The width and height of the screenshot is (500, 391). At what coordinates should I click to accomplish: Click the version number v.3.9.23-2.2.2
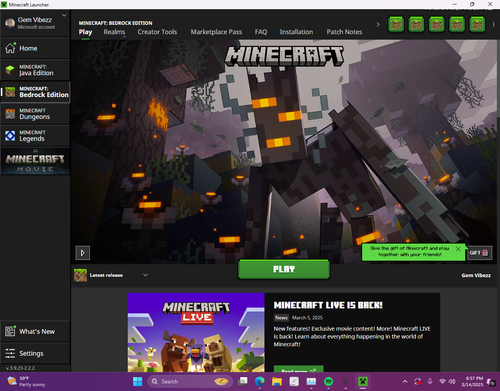(x=20, y=368)
